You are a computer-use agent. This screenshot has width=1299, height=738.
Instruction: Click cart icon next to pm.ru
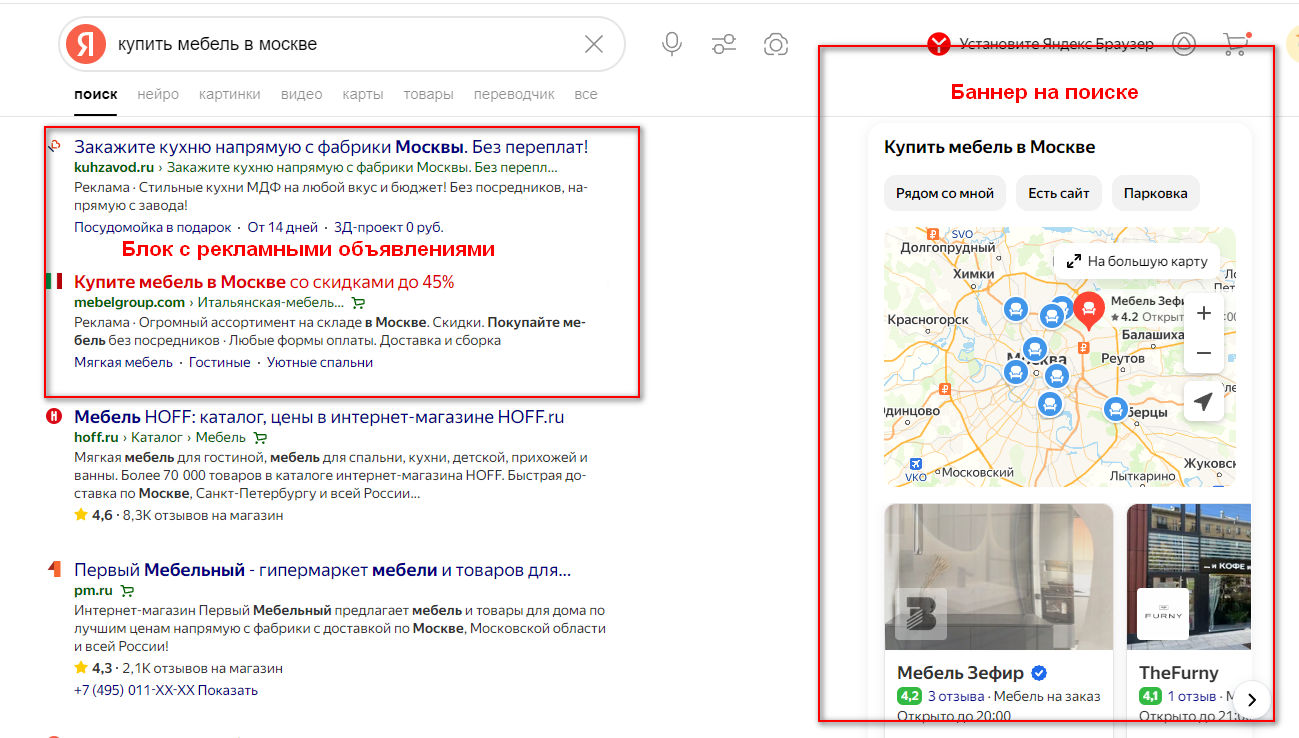point(127,591)
